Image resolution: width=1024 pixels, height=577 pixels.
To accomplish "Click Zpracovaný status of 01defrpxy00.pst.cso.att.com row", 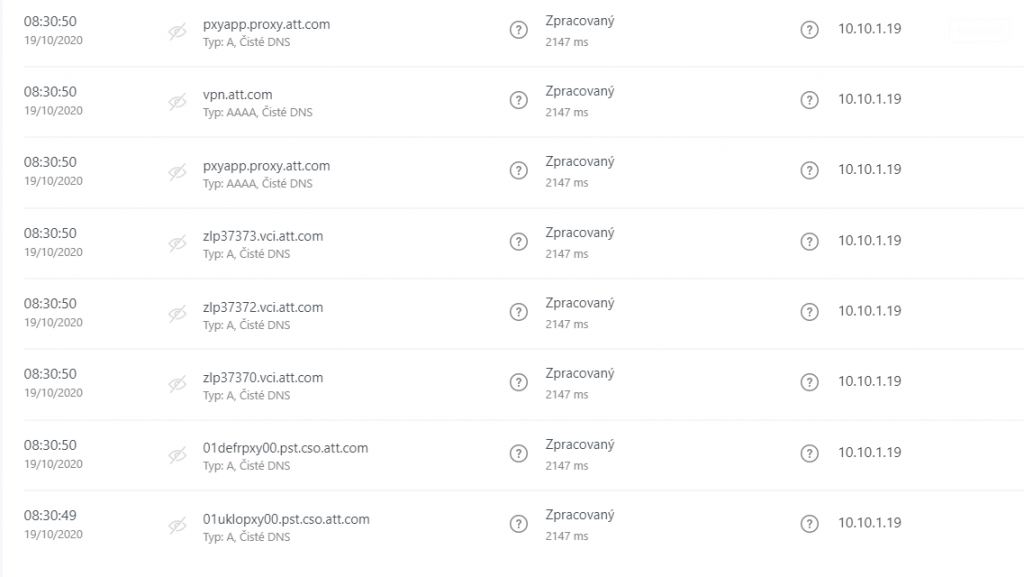I will point(580,444).
